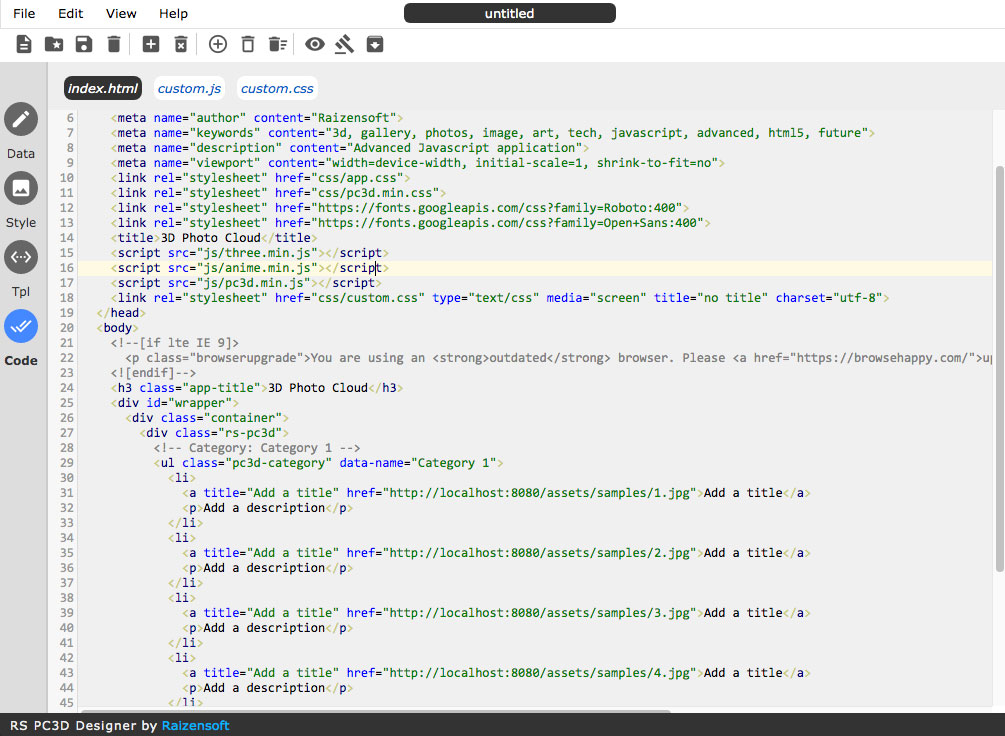Viewport: 1005px width, 736px height.
Task: Switch to the Style panel
Action: pyautogui.click(x=21, y=188)
